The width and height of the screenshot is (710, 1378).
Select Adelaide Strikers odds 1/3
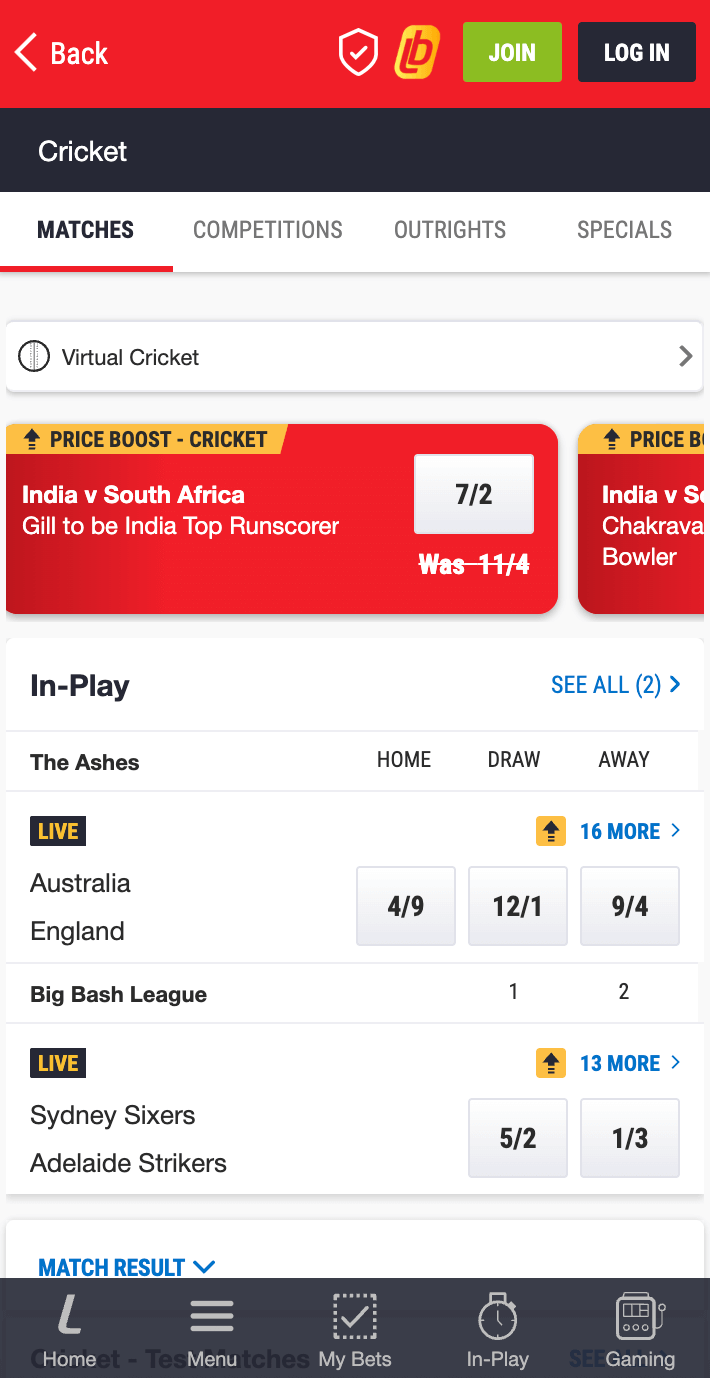pos(630,1138)
